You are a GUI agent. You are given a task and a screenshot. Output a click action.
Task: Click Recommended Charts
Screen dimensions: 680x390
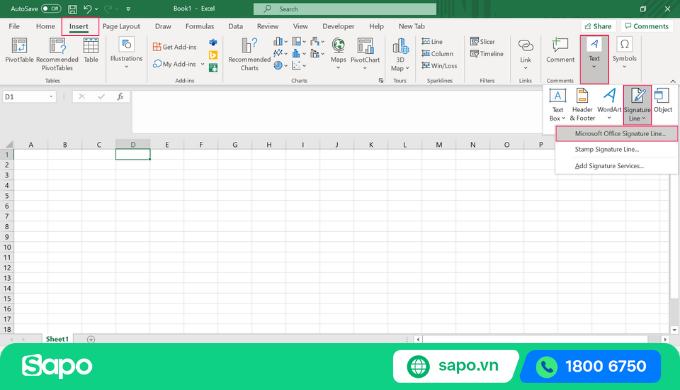(x=249, y=54)
